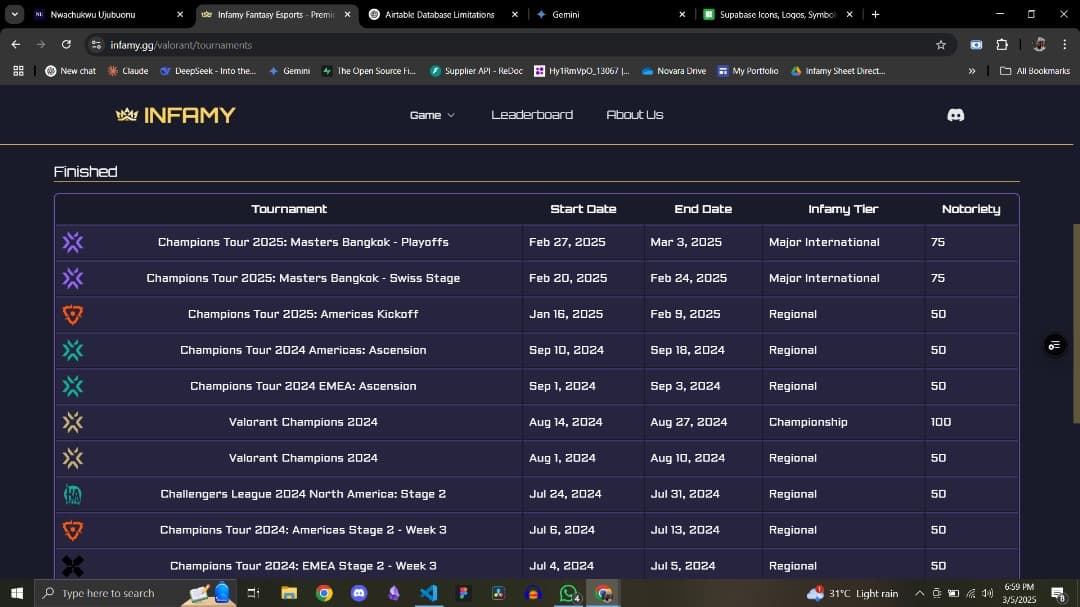This screenshot has height=607, width=1080.
Task: Open the Windows Start menu
Action: [17, 593]
